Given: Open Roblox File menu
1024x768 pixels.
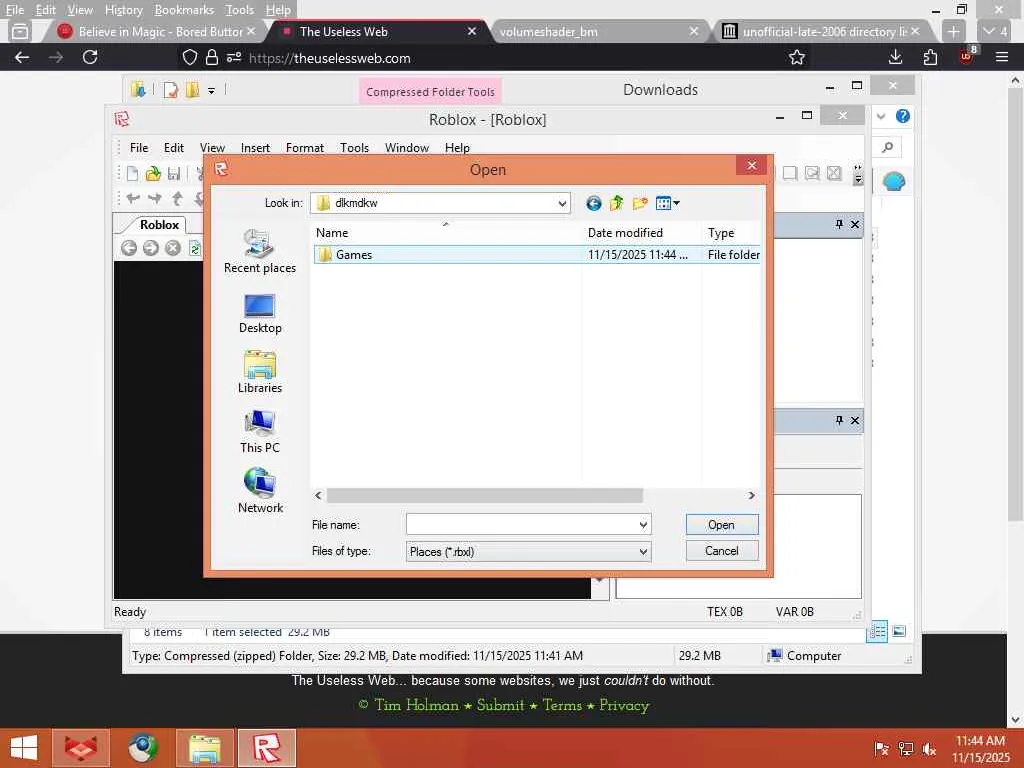Looking at the screenshot, I should pos(139,148).
